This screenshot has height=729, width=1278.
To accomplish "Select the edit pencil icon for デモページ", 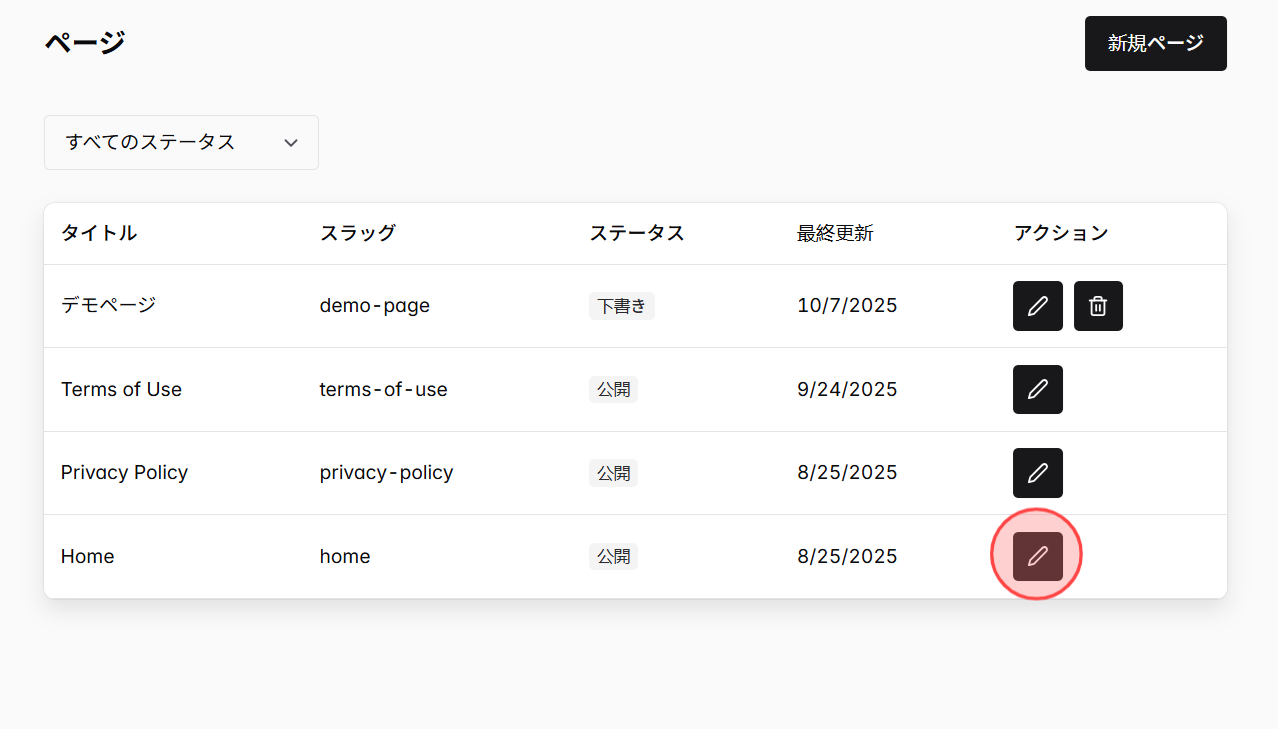I will 1037,306.
